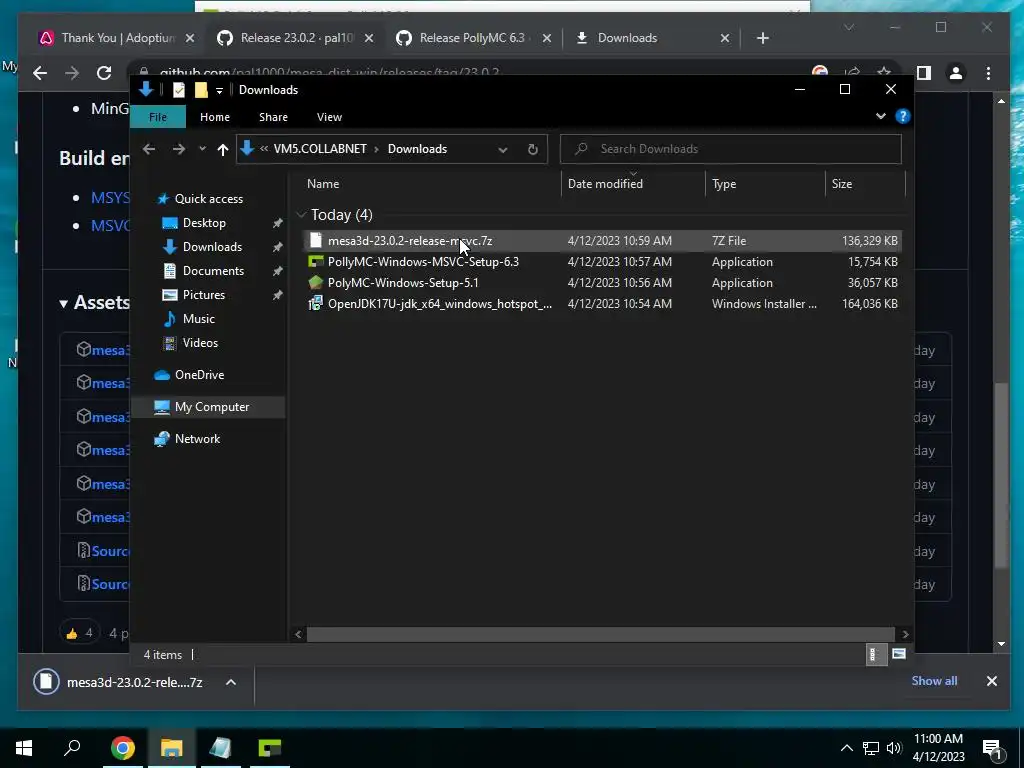The width and height of the screenshot is (1024, 768).
Task: Go forward in File Explorer
Action: pos(178,149)
